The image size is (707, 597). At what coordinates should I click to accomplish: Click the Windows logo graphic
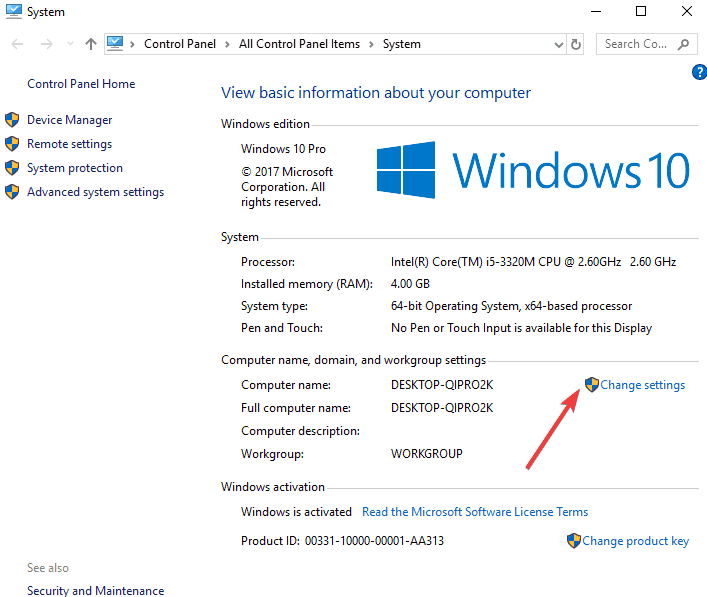[x=406, y=170]
